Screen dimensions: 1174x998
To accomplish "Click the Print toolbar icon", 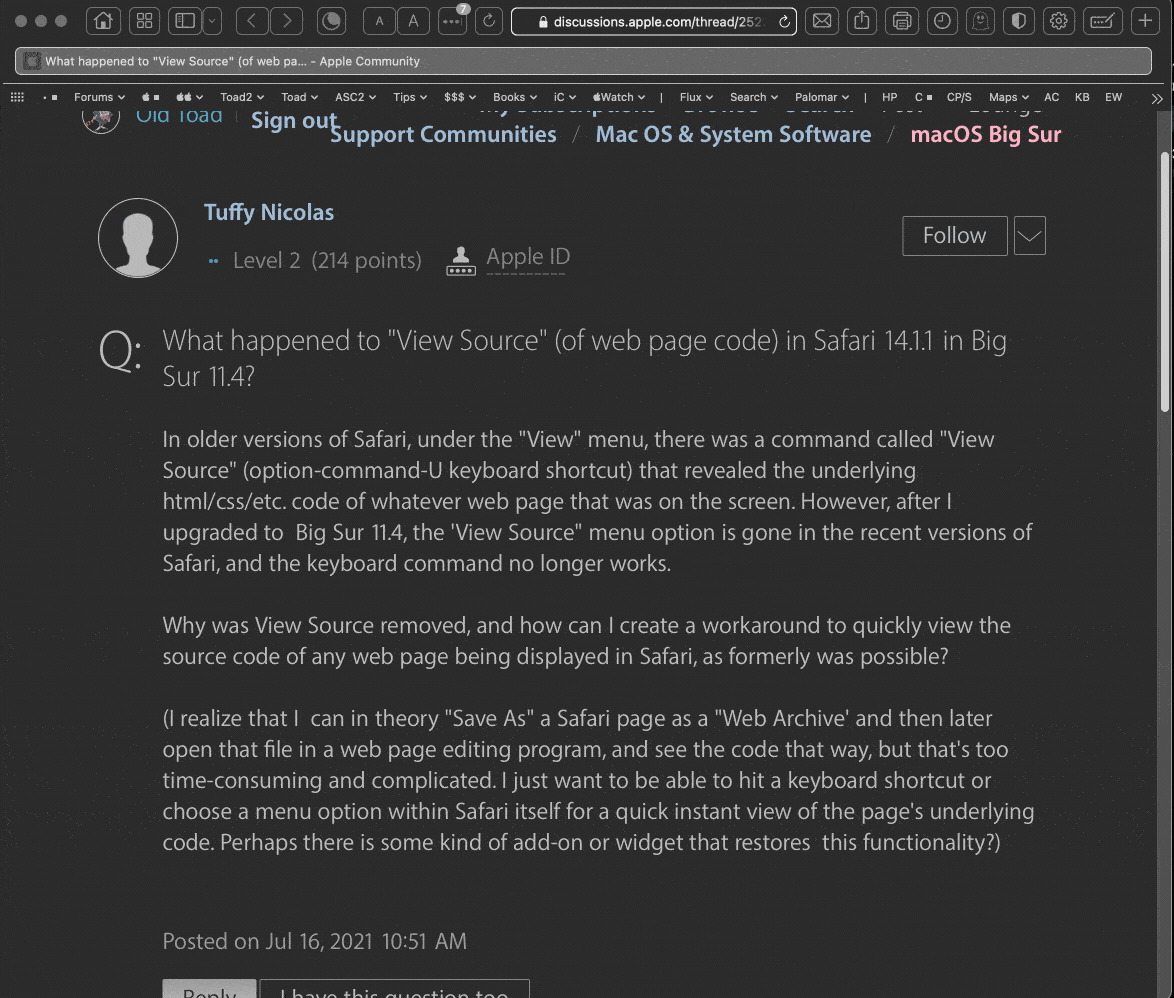I will 902,21.
